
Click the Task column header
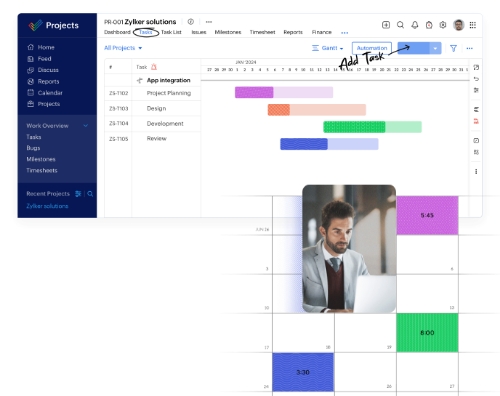142,67
